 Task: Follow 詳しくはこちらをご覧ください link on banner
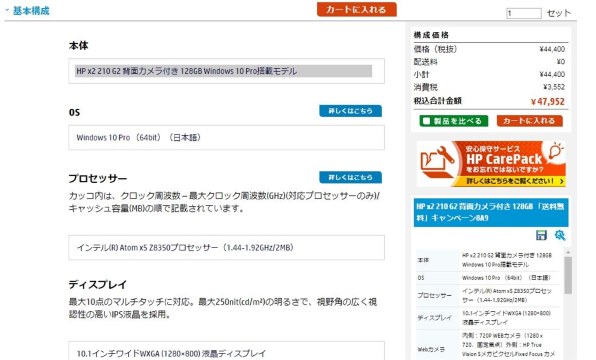[x=515, y=181]
